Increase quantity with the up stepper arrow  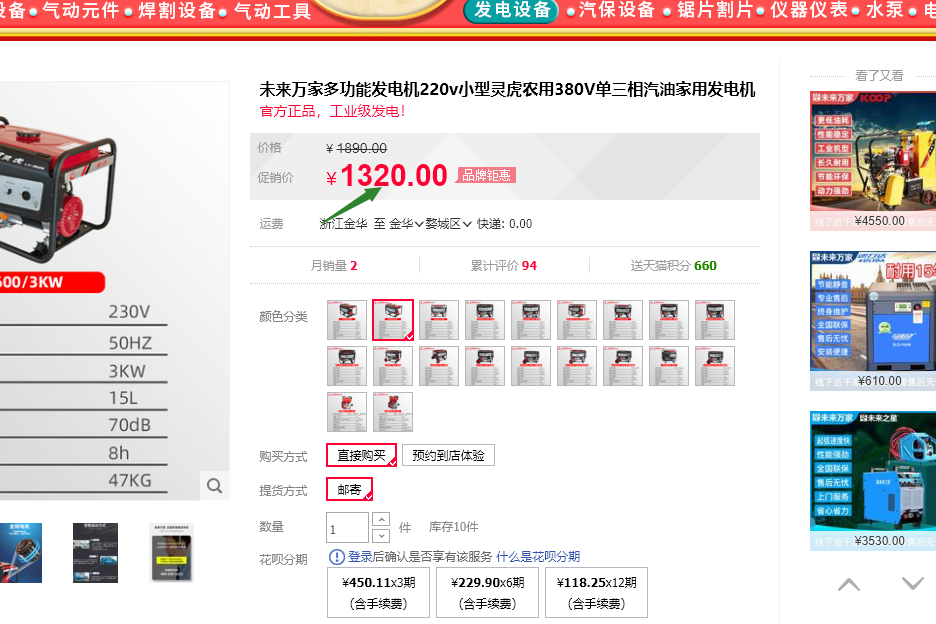click(x=381, y=519)
